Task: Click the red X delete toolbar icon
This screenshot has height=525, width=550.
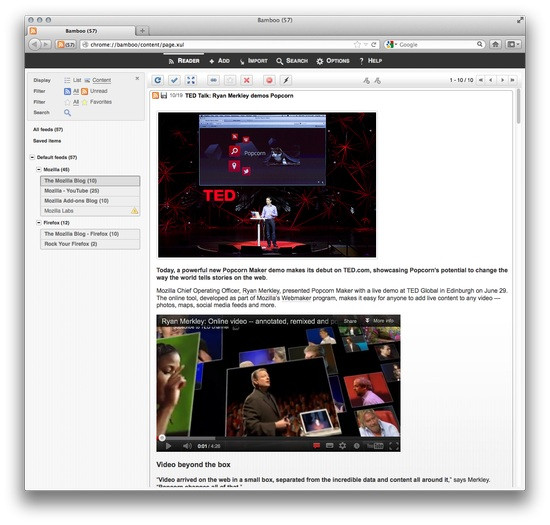Action: click(247, 80)
